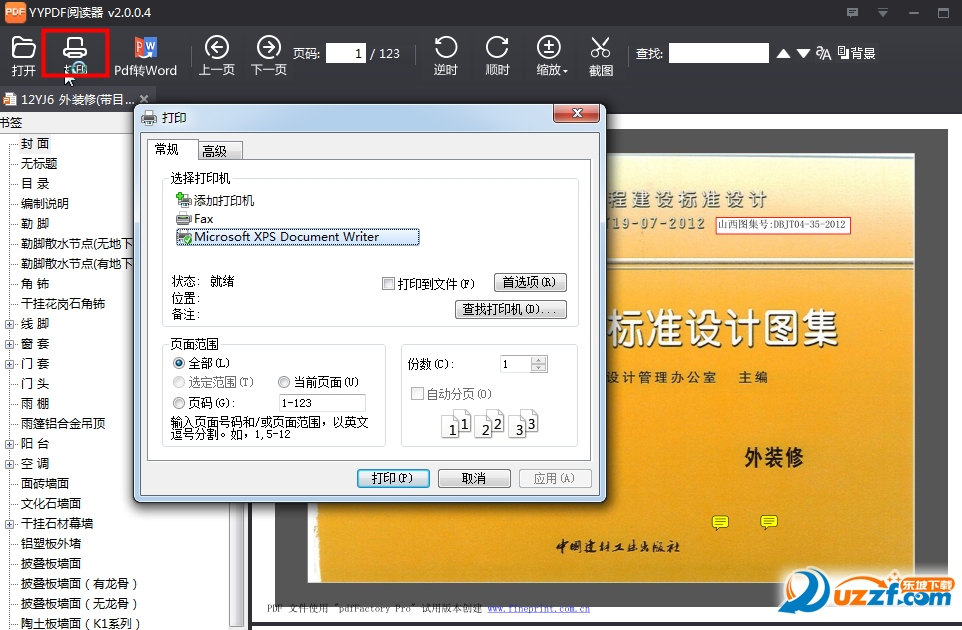Open printer 首选项 preferences
The width and height of the screenshot is (962, 630).
(x=529, y=282)
